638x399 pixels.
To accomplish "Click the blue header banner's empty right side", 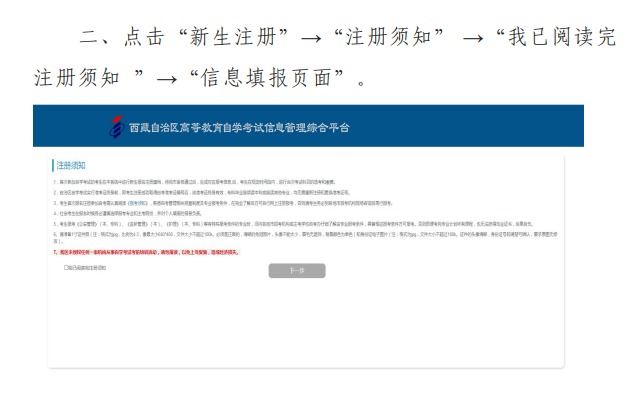I will 468,126.
